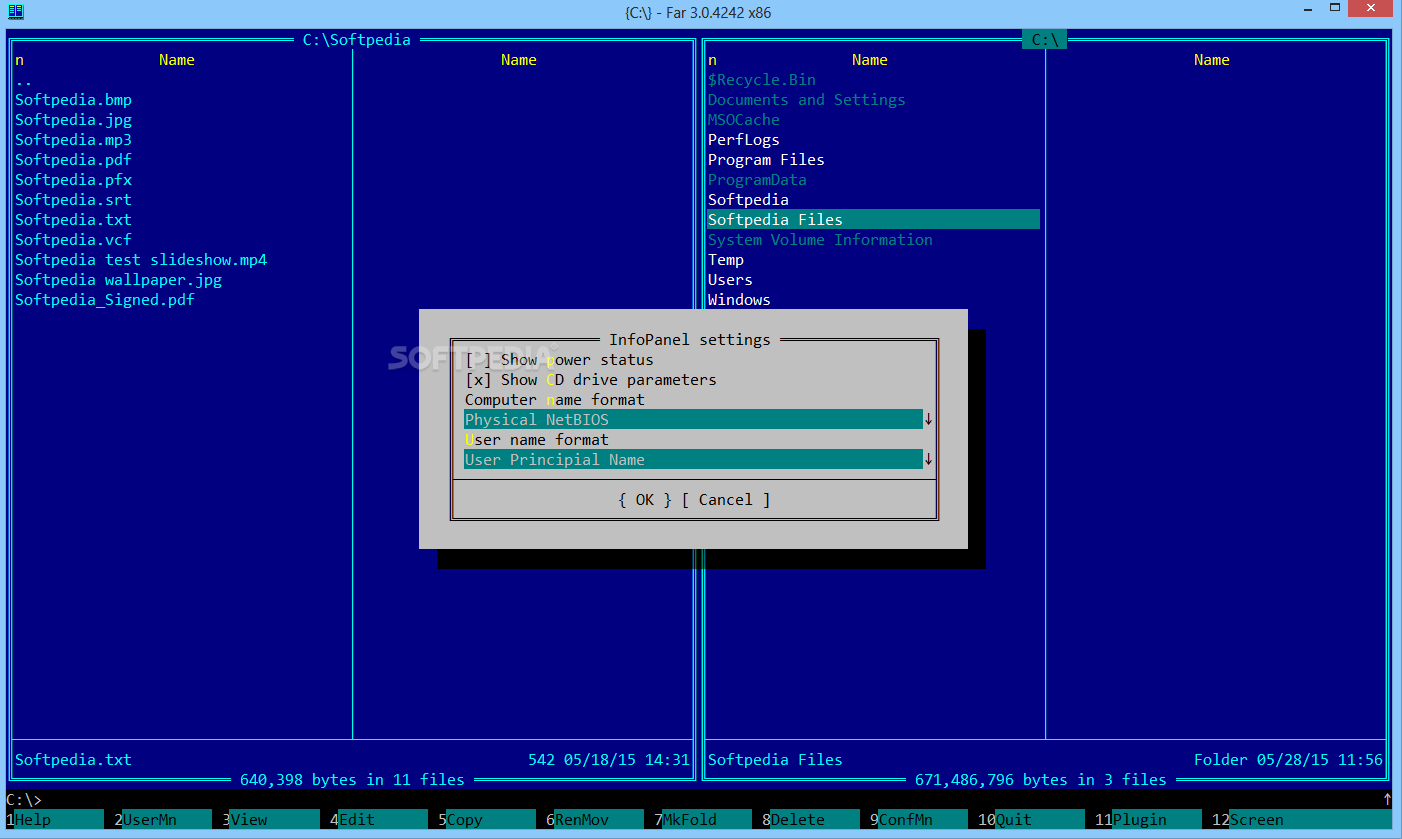This screenshot has height=839, width=1402.
Task: Select Users folder in right panel
Action: click(730, 280)
